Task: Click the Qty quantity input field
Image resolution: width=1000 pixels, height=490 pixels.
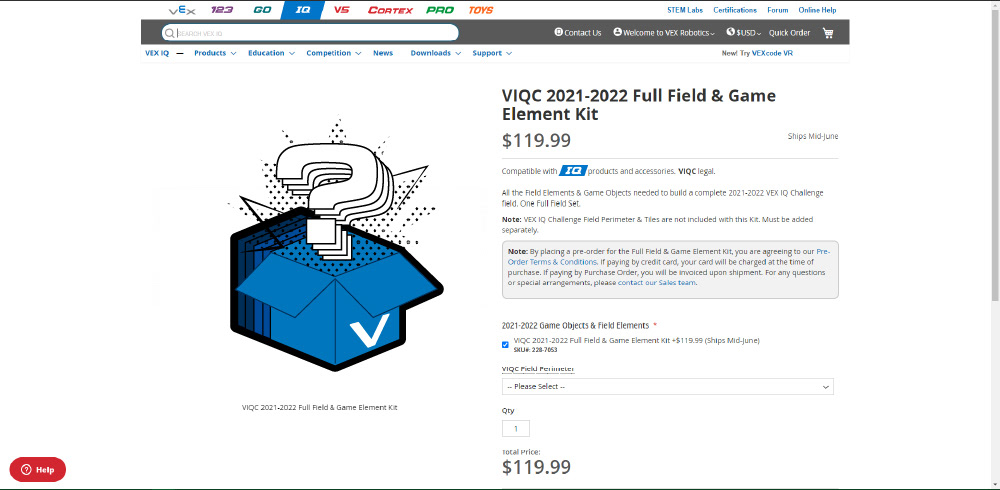Action: pyautogui.click(x=515, y=429)
